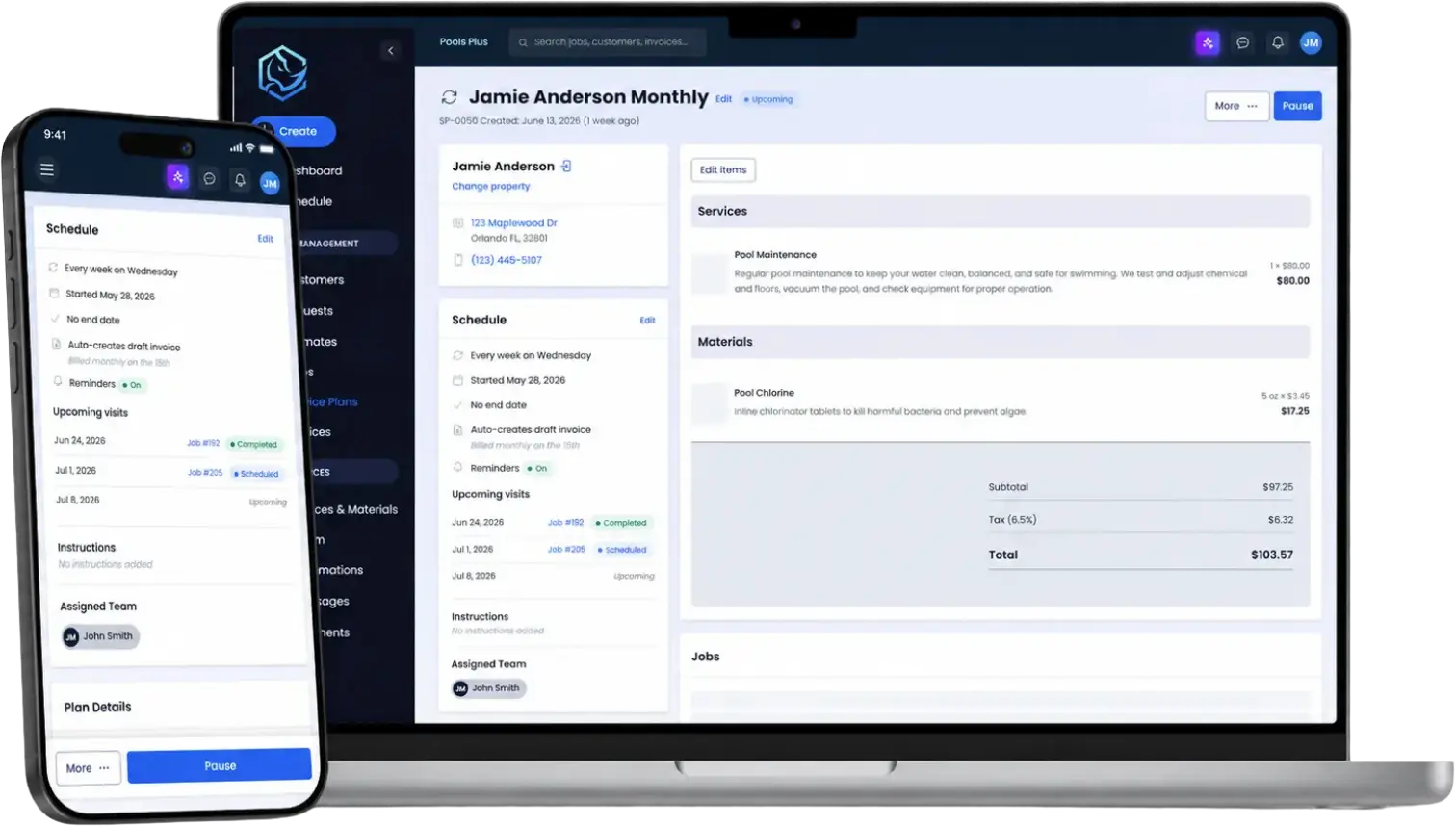Click the Upcoming status badge on laptop
Image resolution: width=1456 pixels, height=826 pixels.
[x=768, y=99]
